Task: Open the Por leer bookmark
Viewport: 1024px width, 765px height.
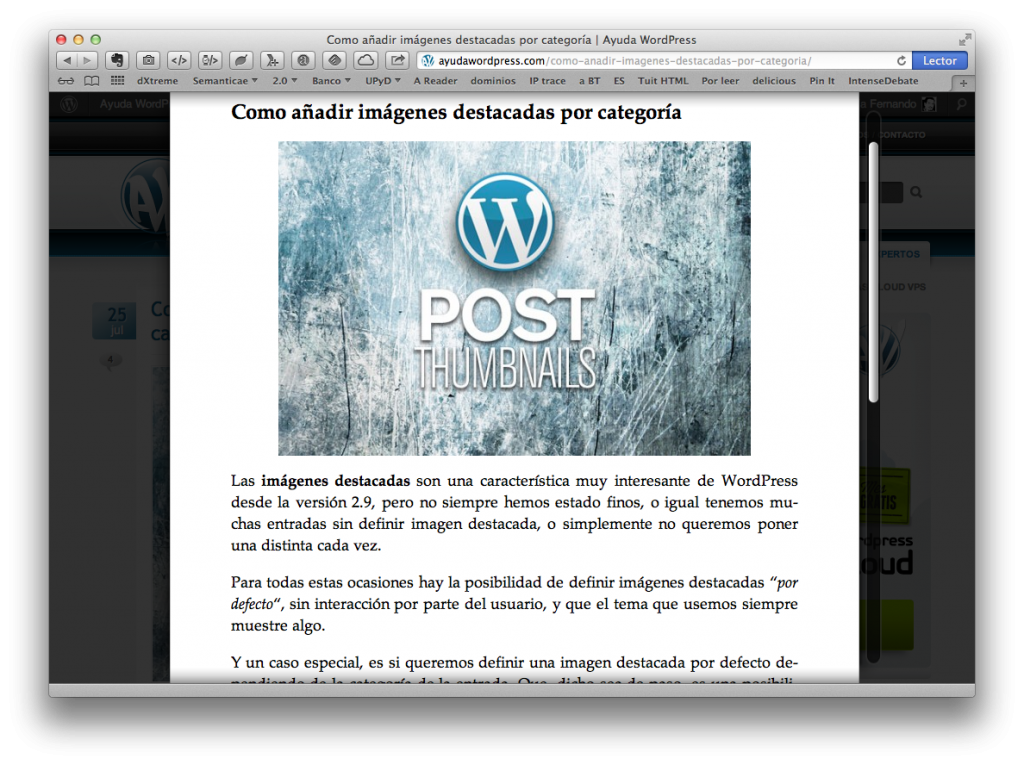Action: [x=720, y=81]
